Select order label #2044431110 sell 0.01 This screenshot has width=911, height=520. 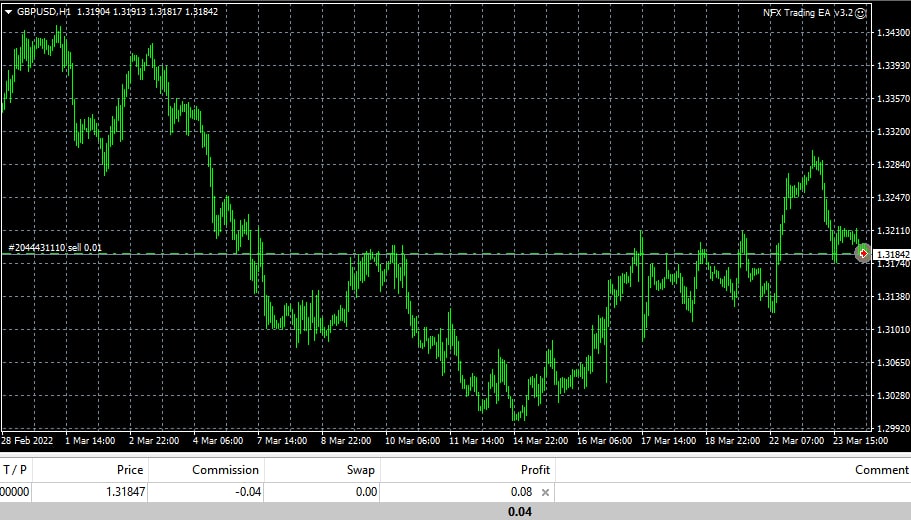pyautogui.click(x=55, y=248)
